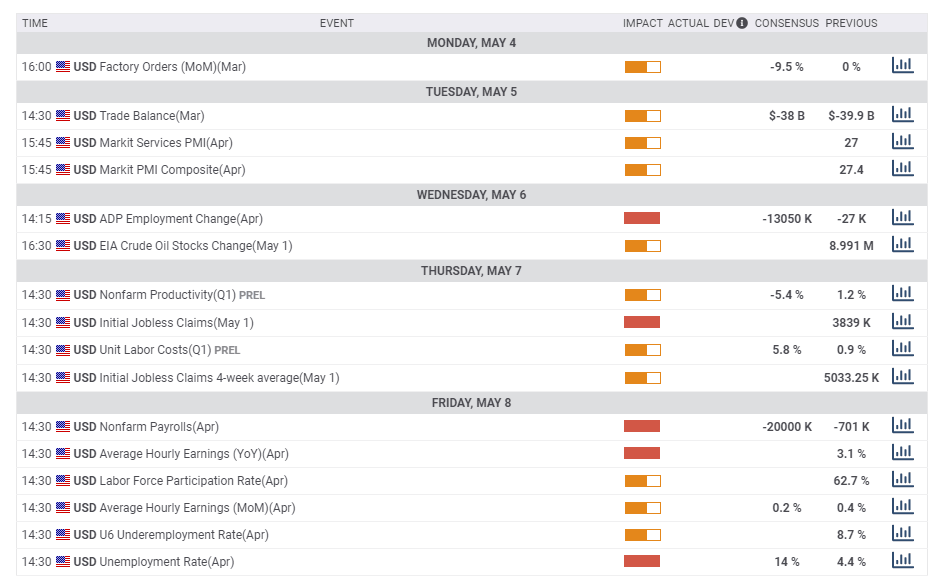The width and height of the screenshot is (935, 576).
Task: Open the Nonfarm Payrolls(Apr) event
Action: click(x=159, y=427)
